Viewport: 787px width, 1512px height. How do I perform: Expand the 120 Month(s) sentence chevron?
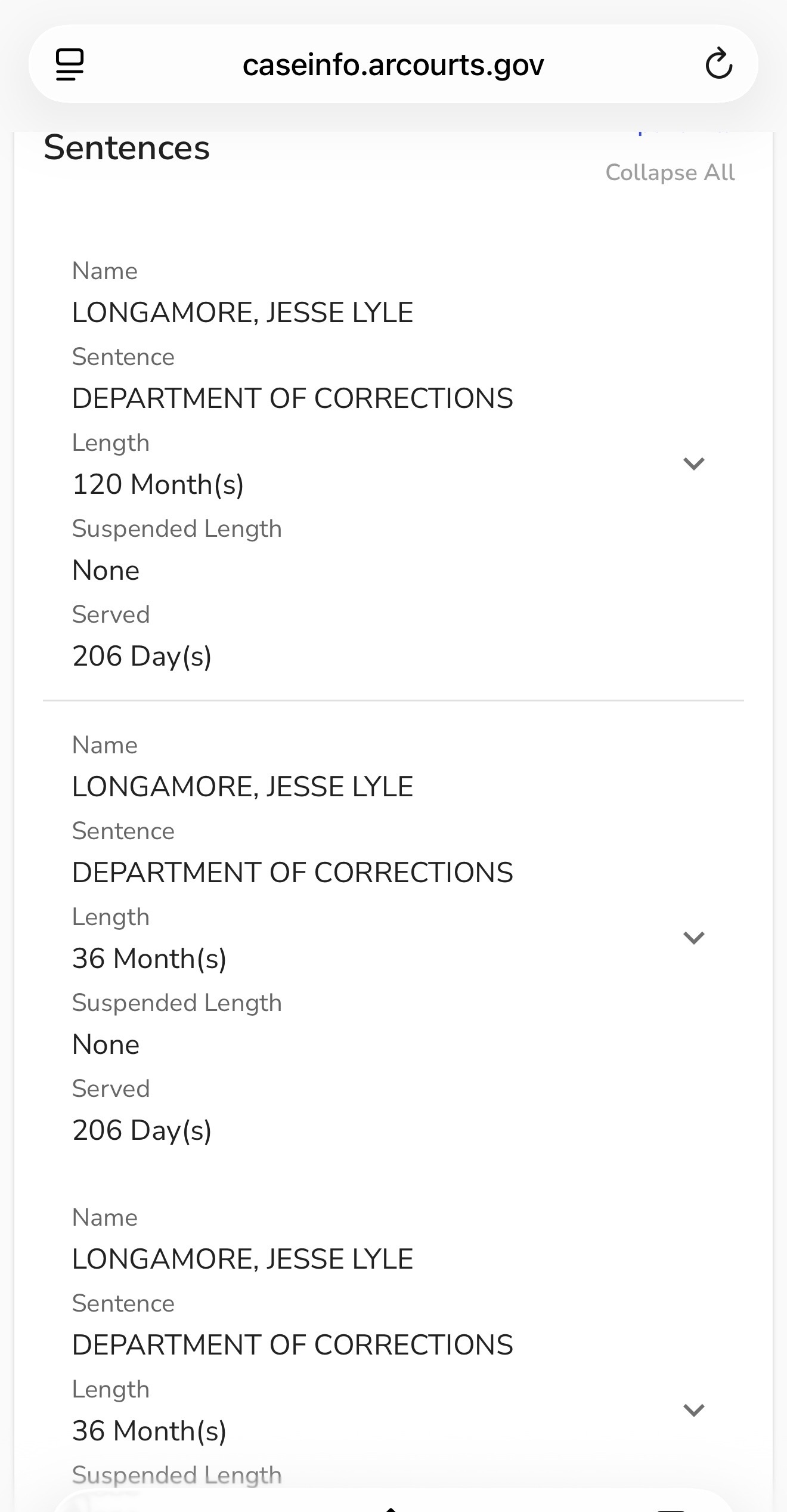(x=694, y=463)
